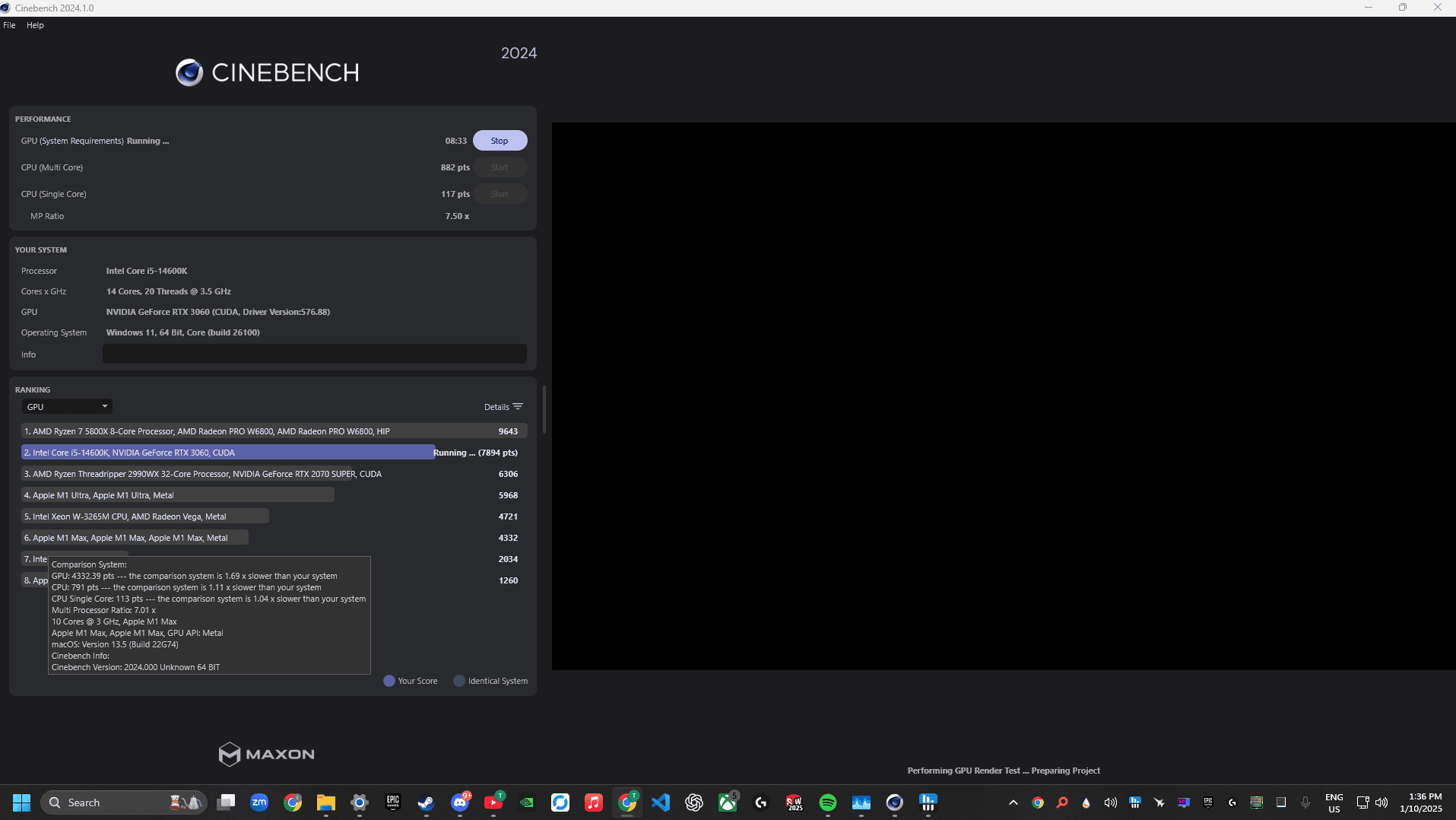Image resolution: width=1456 pixels, height=820 pixels.
Task: Click the 882 pts multi core score
Action: pos(455,167)
